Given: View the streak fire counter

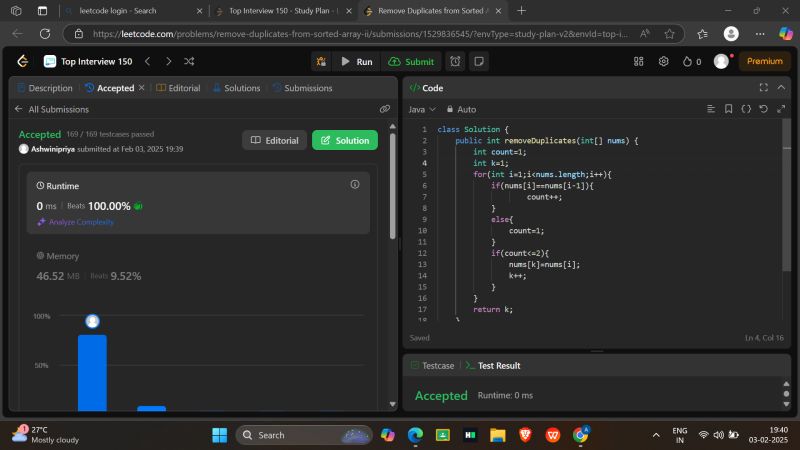Looking at the screenshot, I should click(692, 62).
